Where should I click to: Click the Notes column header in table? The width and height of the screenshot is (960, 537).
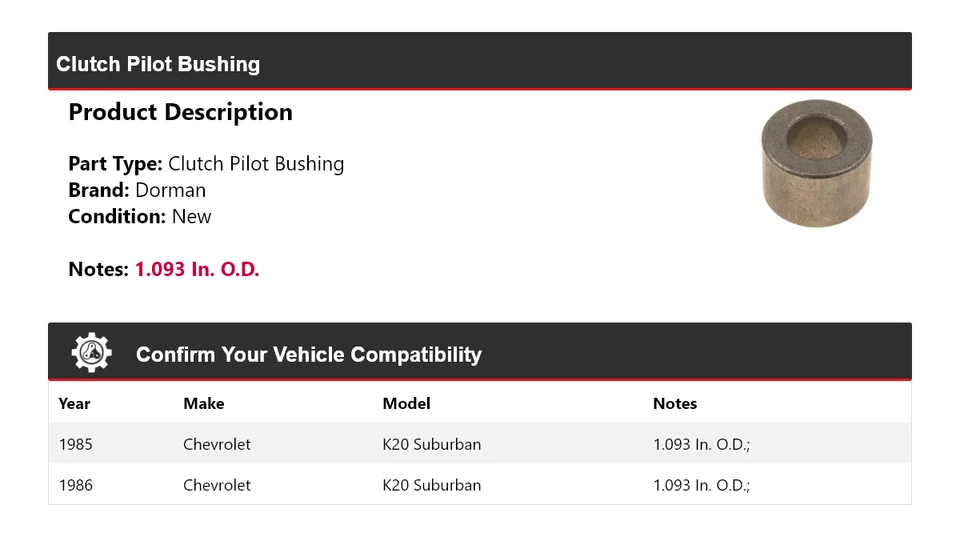coord(675,404)
